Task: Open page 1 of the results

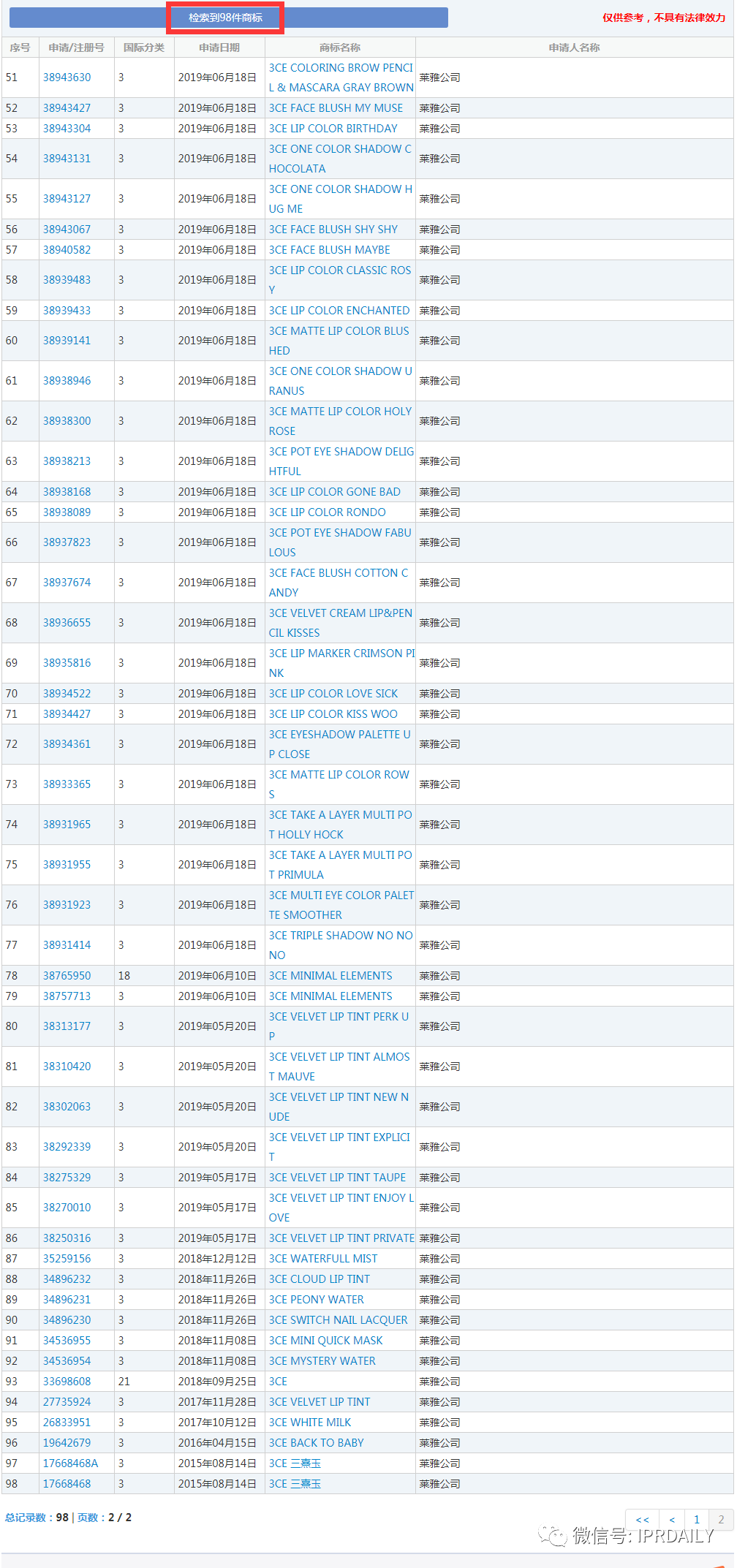Action: (697, 1520)
